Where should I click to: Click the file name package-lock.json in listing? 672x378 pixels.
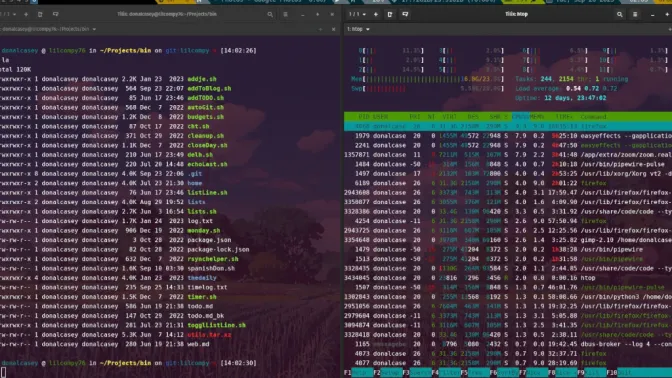(218, 249)
